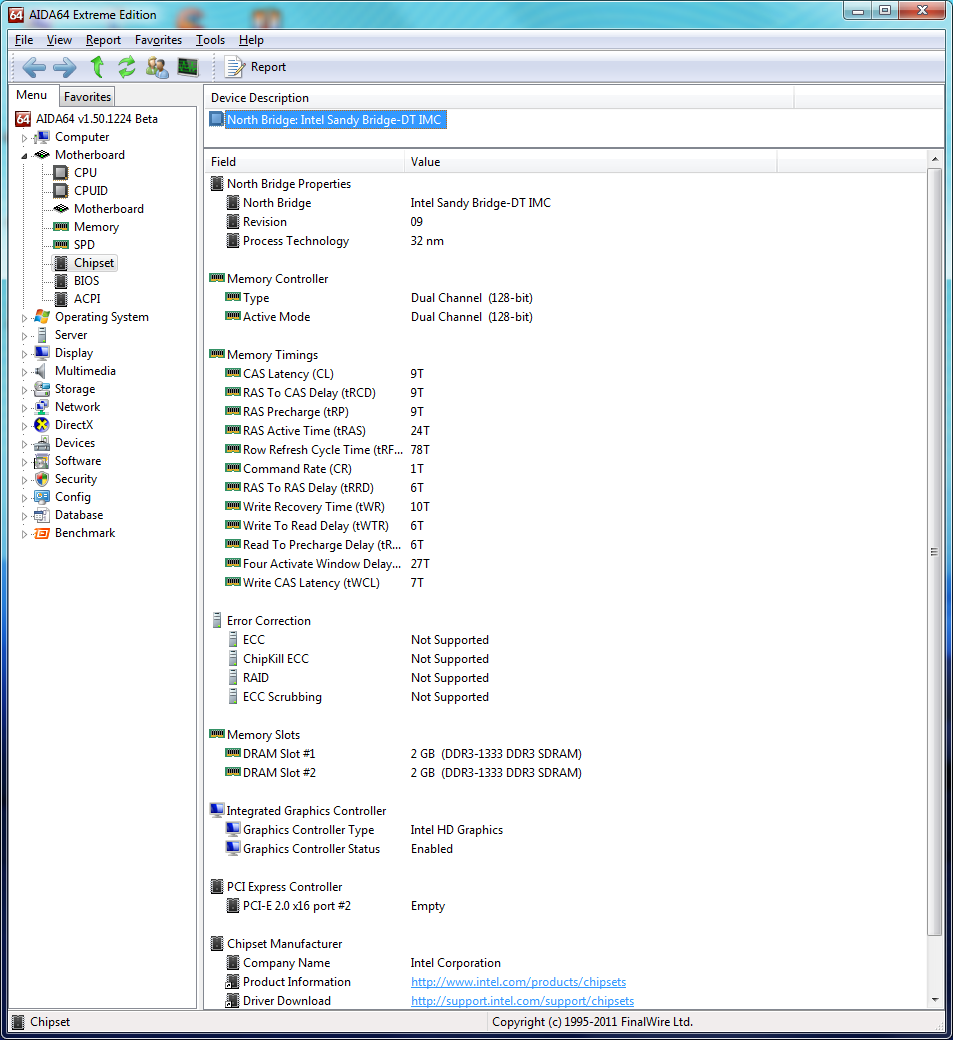
Task: Click the Forward navigation arrow
Action: [64, 67]
